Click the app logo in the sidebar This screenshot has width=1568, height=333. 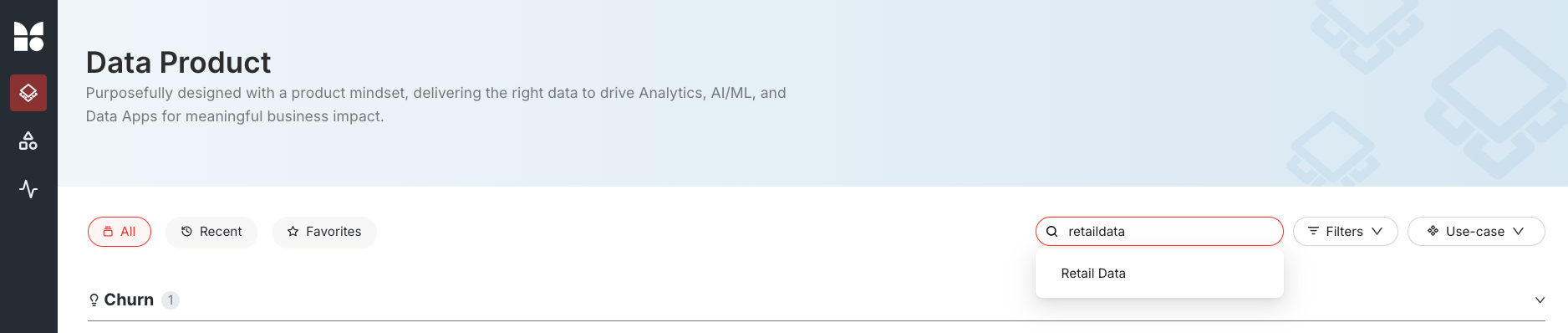pos(28,37)
